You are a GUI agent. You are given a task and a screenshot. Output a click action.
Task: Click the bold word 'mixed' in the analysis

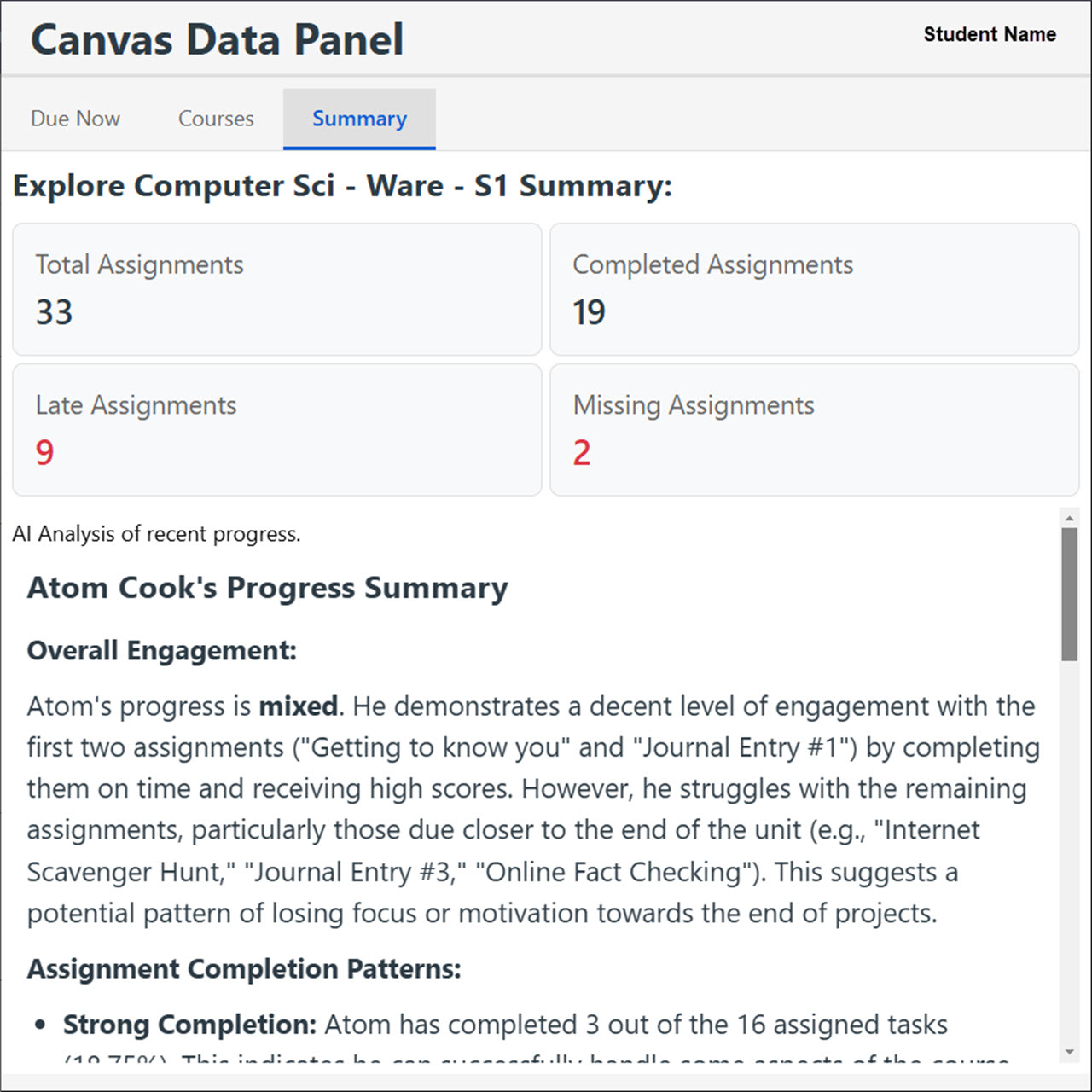coord(298,706)
